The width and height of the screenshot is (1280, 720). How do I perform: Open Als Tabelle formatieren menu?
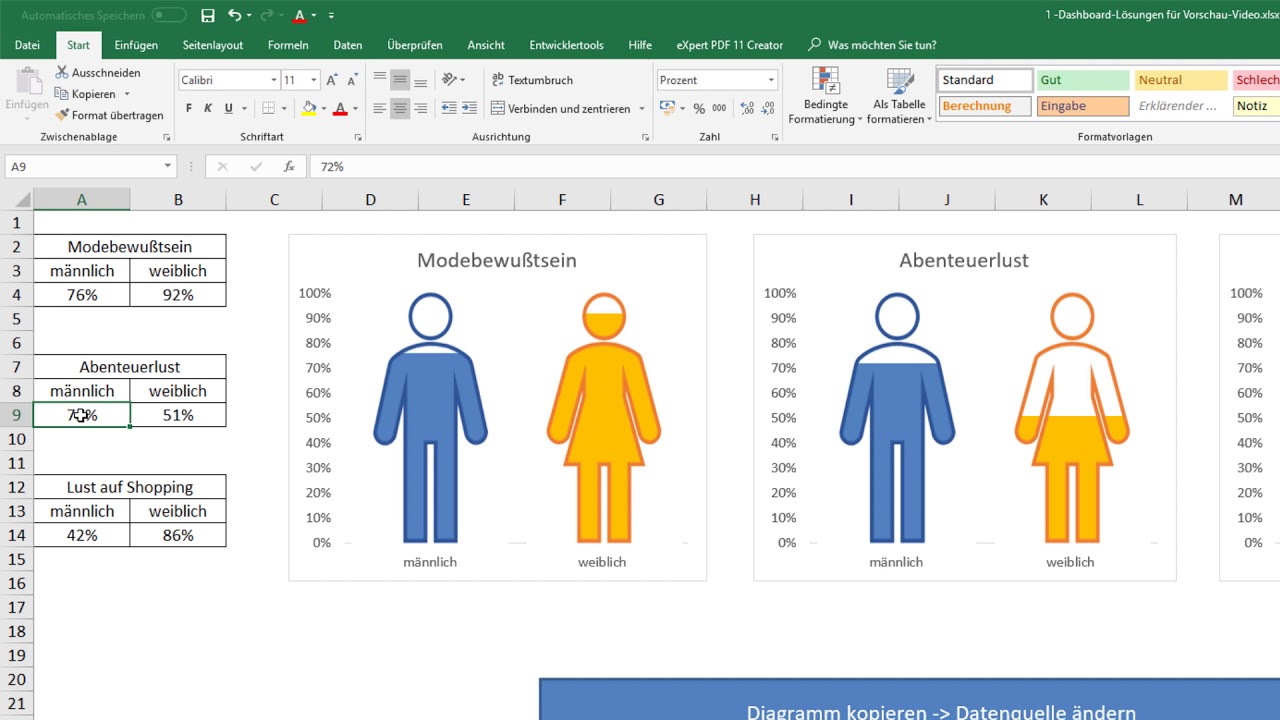899,96
